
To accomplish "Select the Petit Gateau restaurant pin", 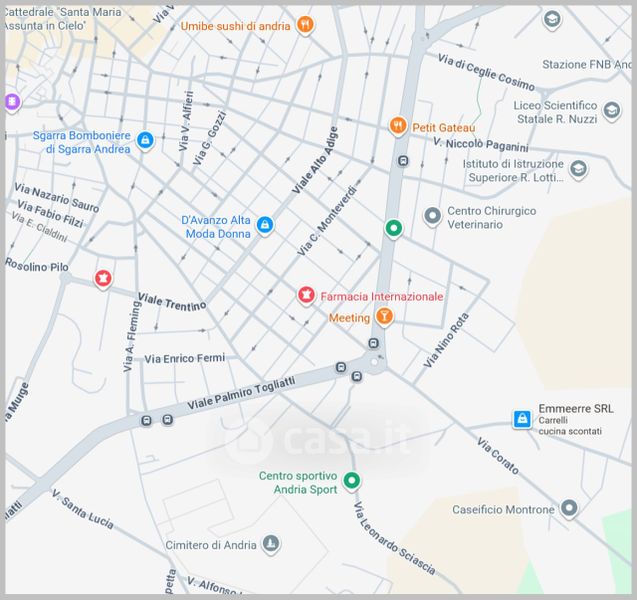I will point(398,127).
